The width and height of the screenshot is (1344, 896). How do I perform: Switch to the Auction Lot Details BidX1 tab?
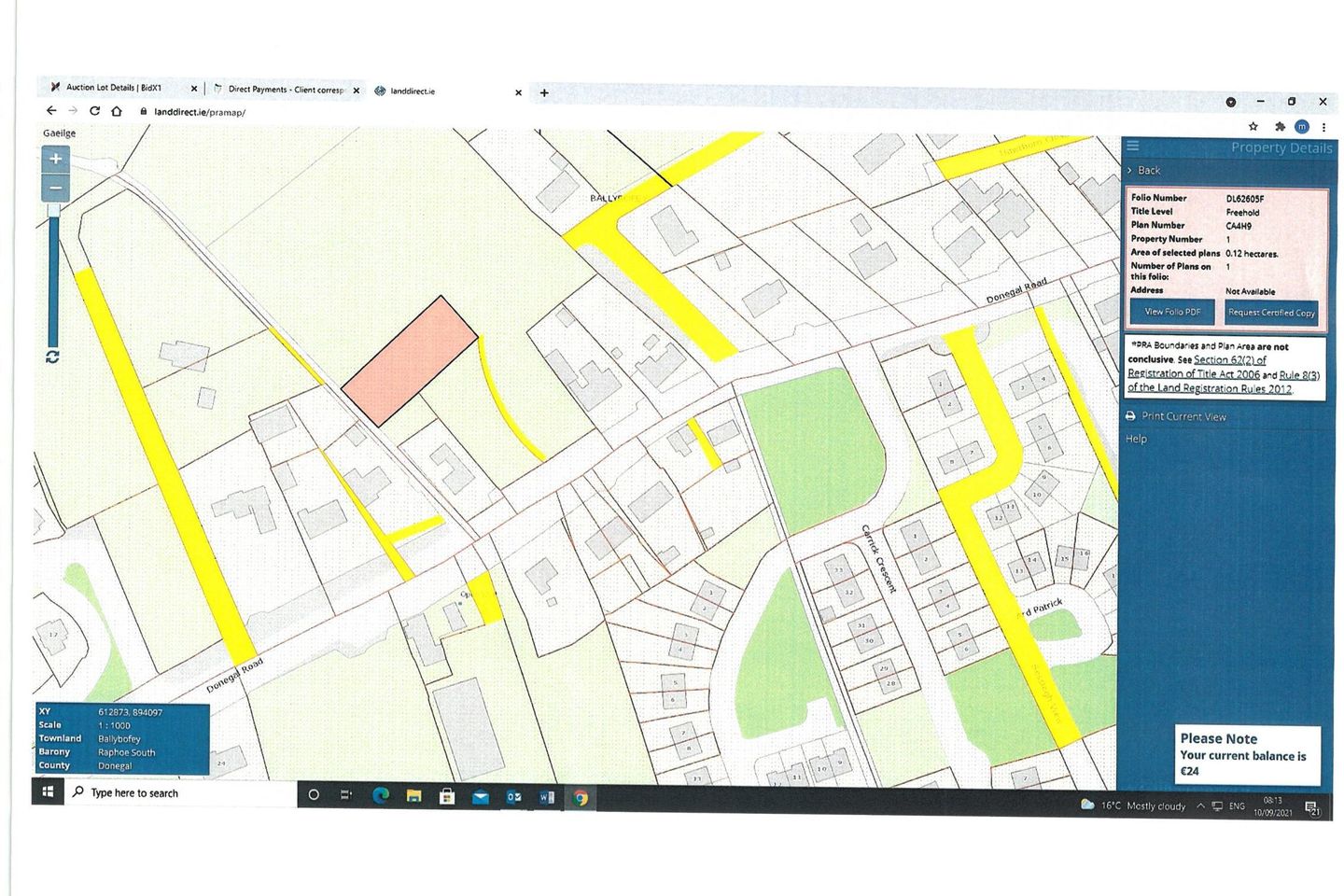click(112, 88)
